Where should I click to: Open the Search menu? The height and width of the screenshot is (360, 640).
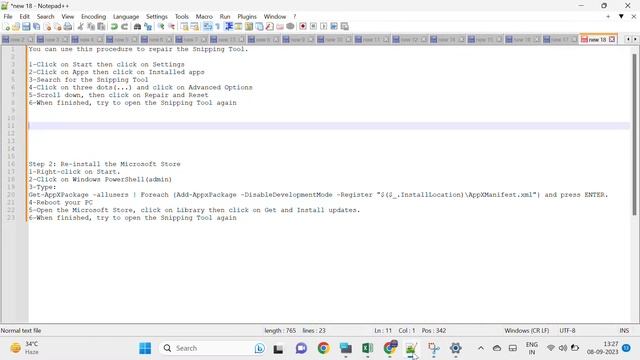point(45,16)
